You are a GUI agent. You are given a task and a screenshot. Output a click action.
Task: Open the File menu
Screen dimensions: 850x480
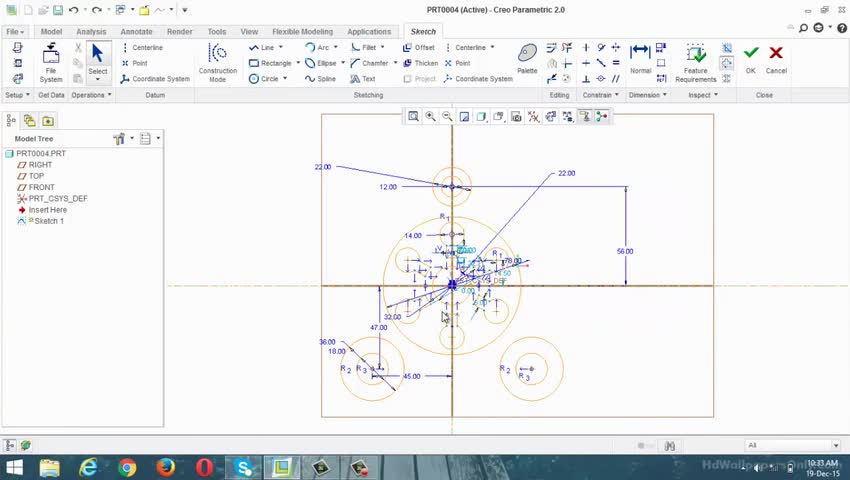[15, 32]
